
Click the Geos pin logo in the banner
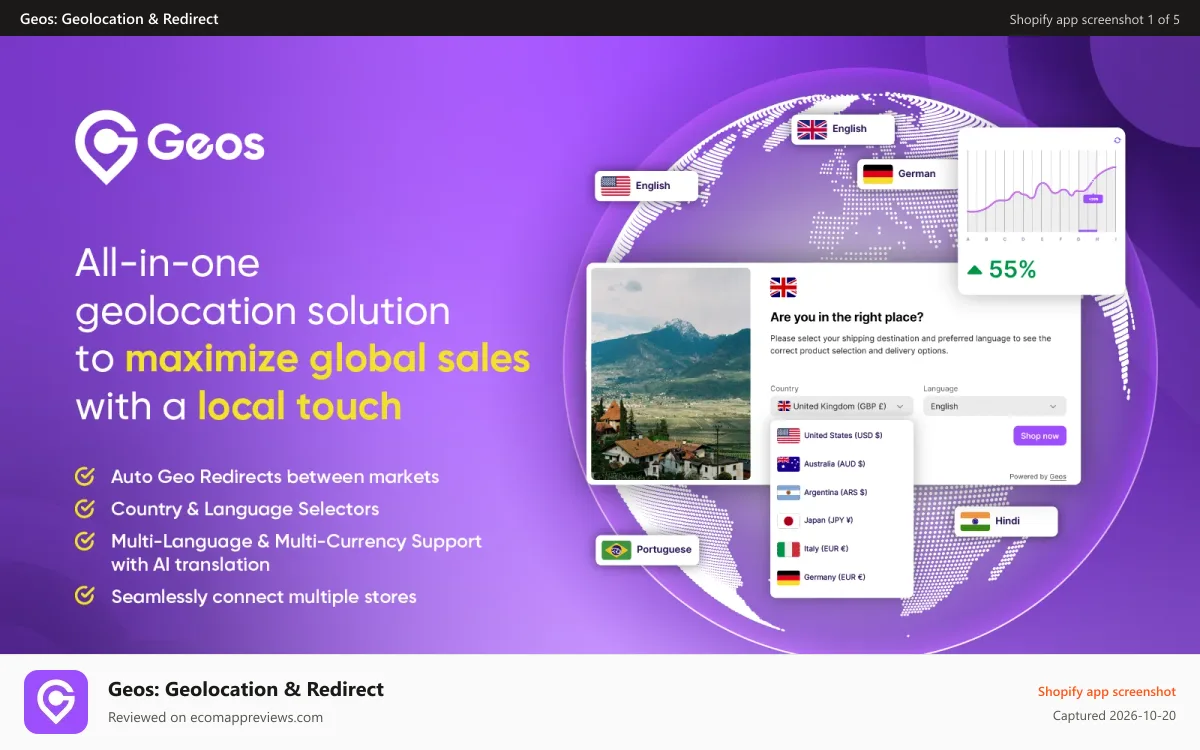point(106,148)
